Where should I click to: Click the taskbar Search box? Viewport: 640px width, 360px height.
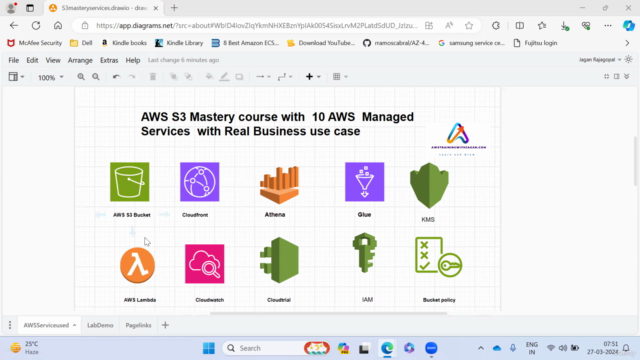tap(276, 348)
